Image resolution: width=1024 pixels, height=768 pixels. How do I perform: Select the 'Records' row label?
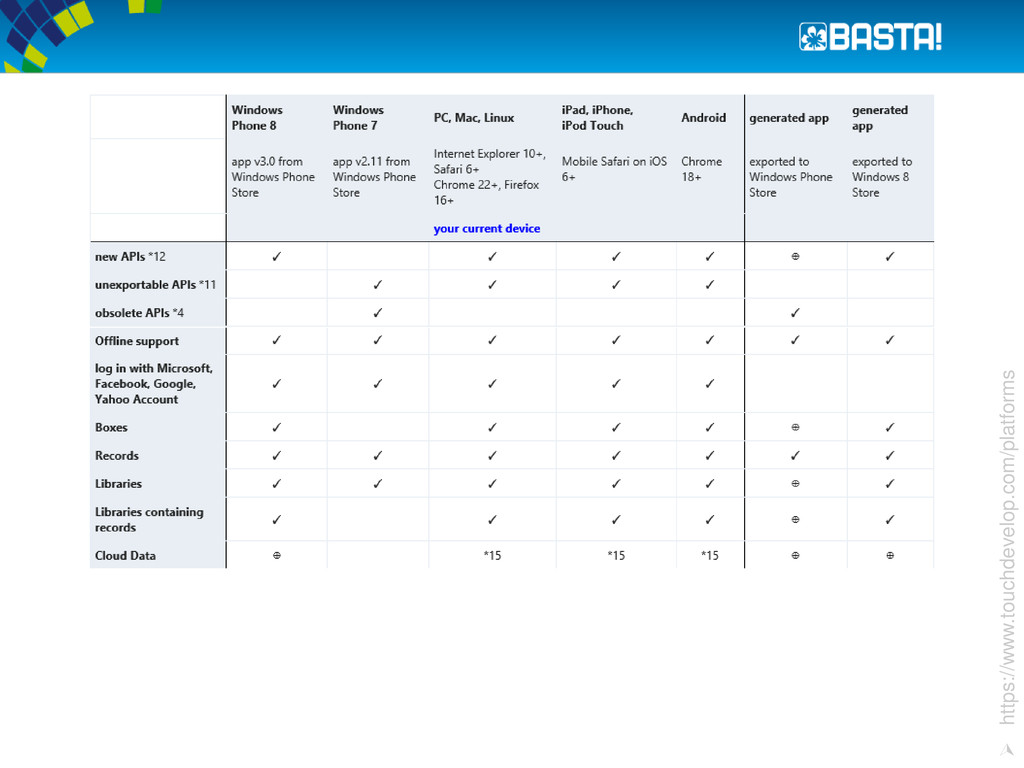coord(117,456)
